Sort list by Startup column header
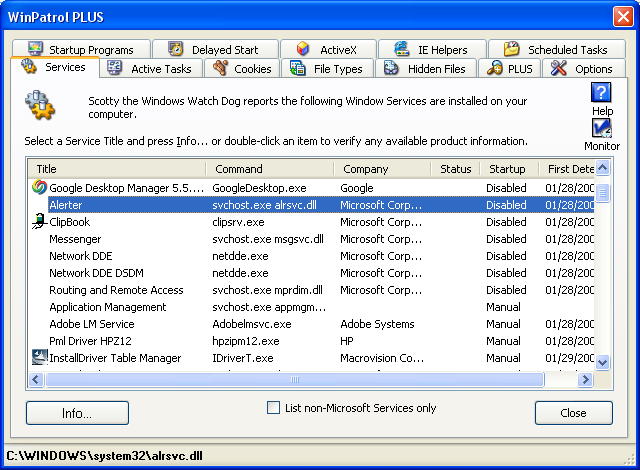This screenshot has height=470, width=640. (x=509, y=169)
